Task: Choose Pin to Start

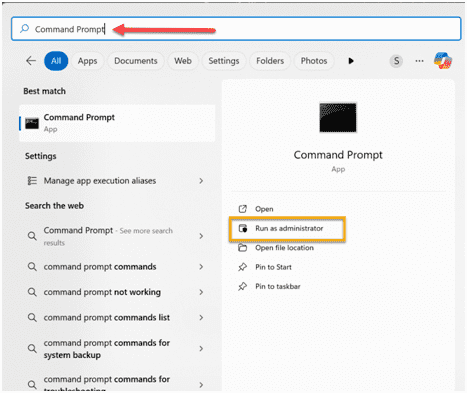Action: click(x=273, y=267)
